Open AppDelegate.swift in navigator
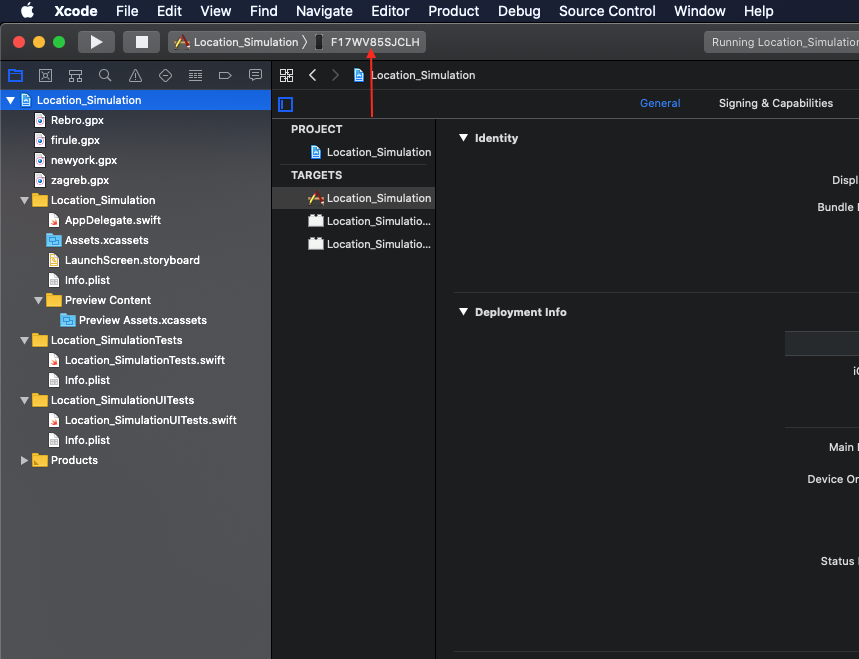 tap(112, 220)
